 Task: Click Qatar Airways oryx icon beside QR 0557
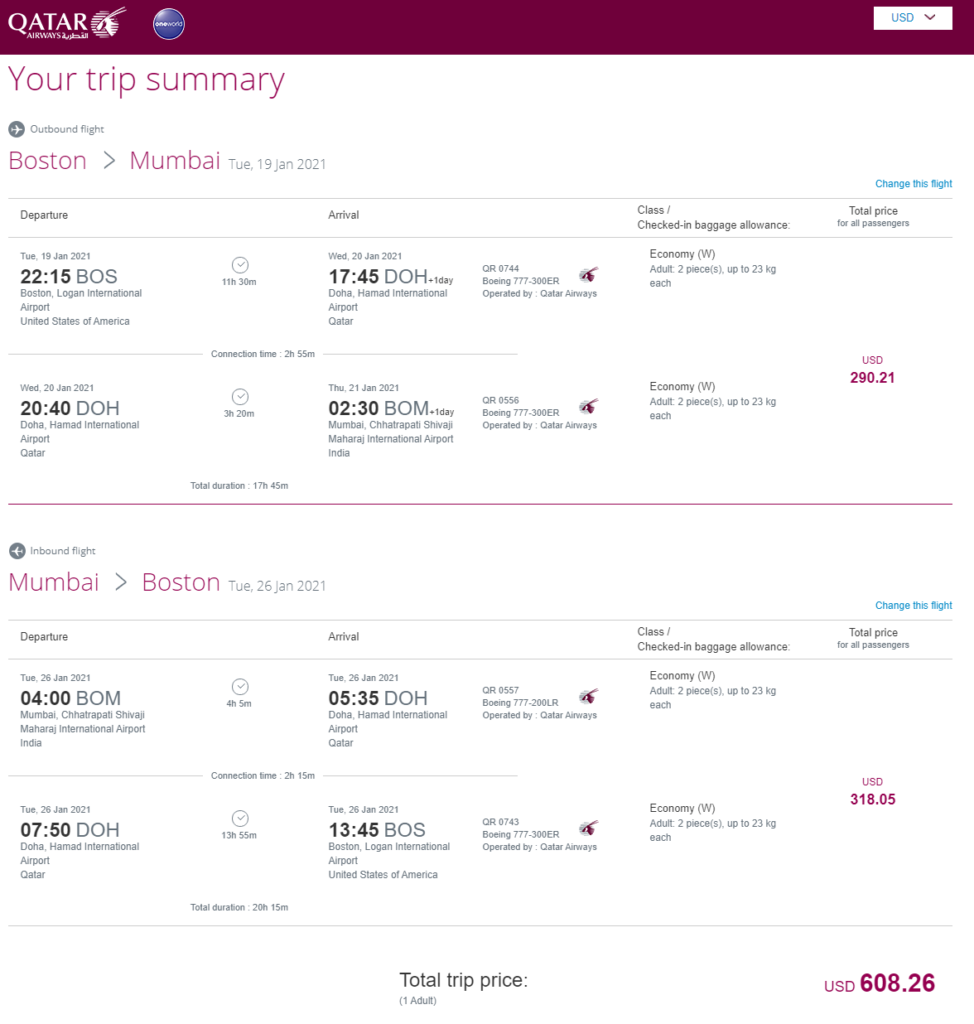[x=588, y=697]
